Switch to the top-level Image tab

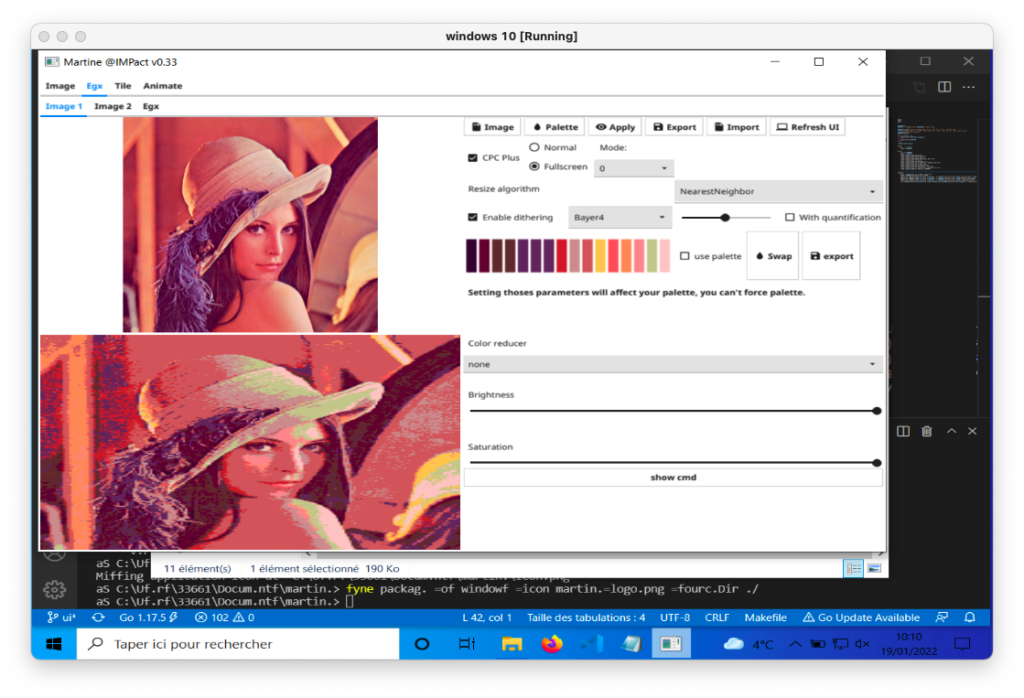coord(60,86)
